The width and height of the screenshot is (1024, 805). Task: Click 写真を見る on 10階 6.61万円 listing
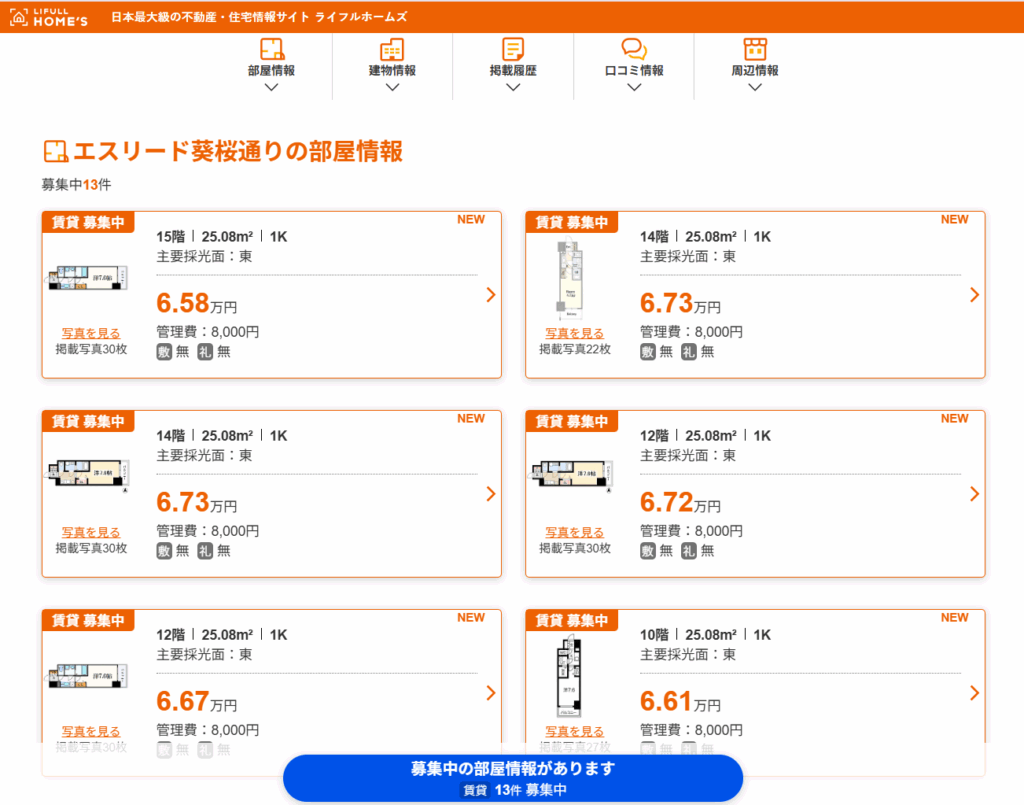pos(575,732)
